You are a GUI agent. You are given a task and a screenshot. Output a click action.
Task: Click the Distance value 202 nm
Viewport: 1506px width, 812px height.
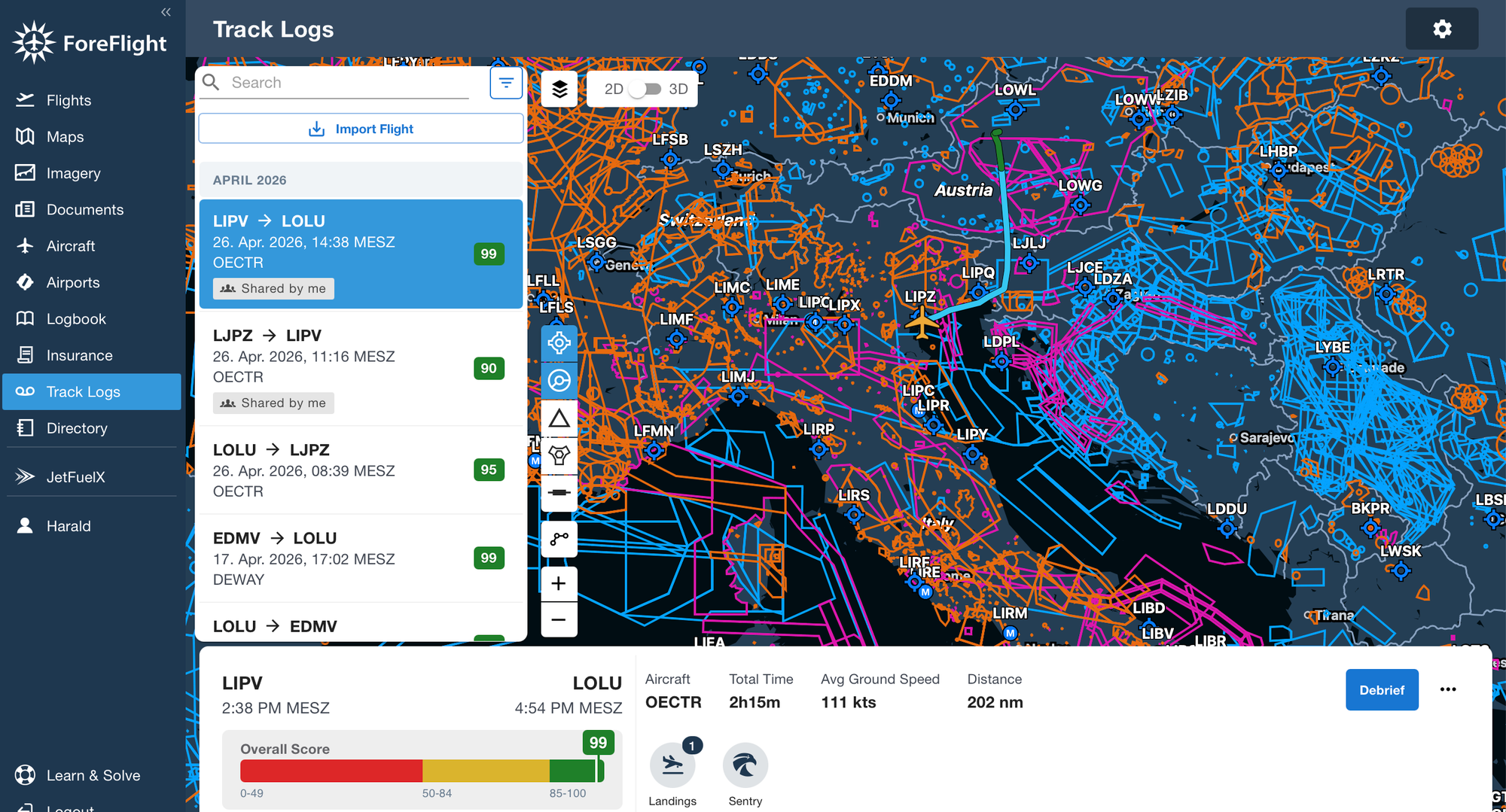pos(995,702)
